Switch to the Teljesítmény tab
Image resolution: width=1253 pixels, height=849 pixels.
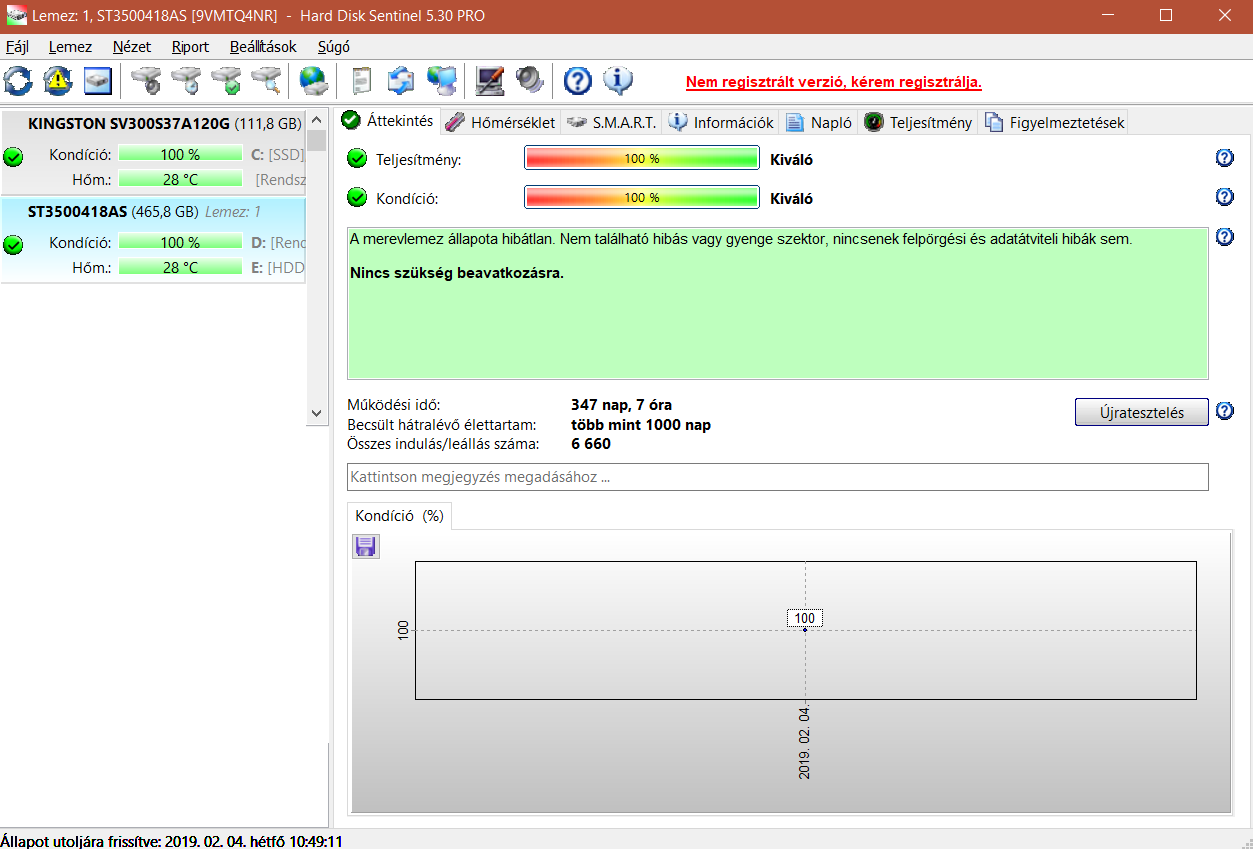pos(918,122)
